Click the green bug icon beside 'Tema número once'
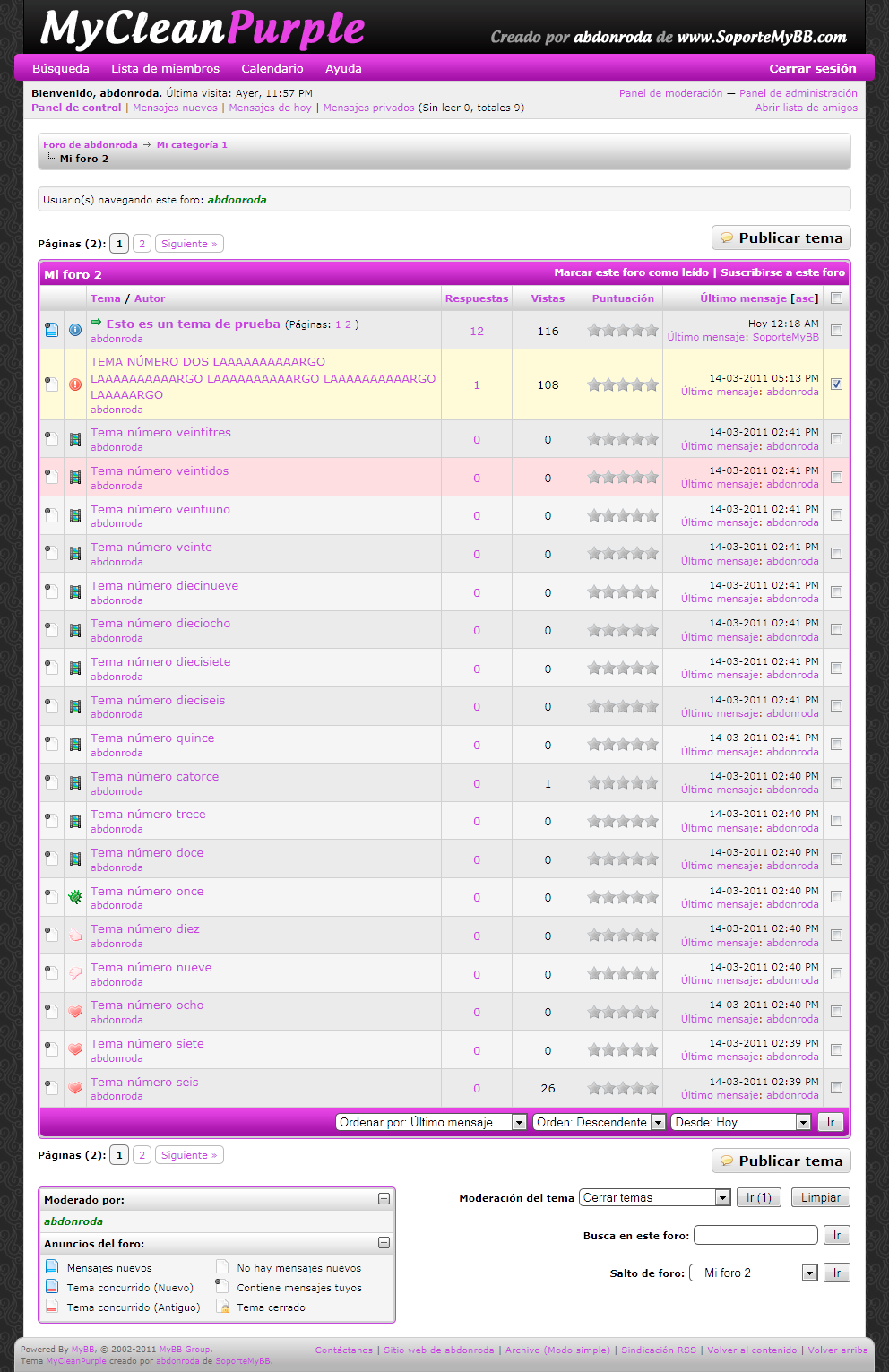 (75, 897)
